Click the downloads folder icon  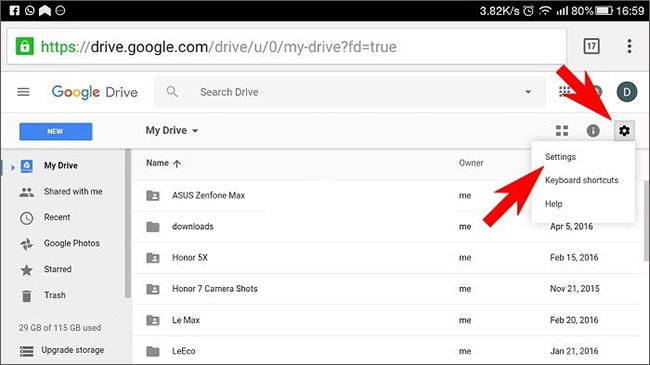pyautogui.click(x=153, y=226)
